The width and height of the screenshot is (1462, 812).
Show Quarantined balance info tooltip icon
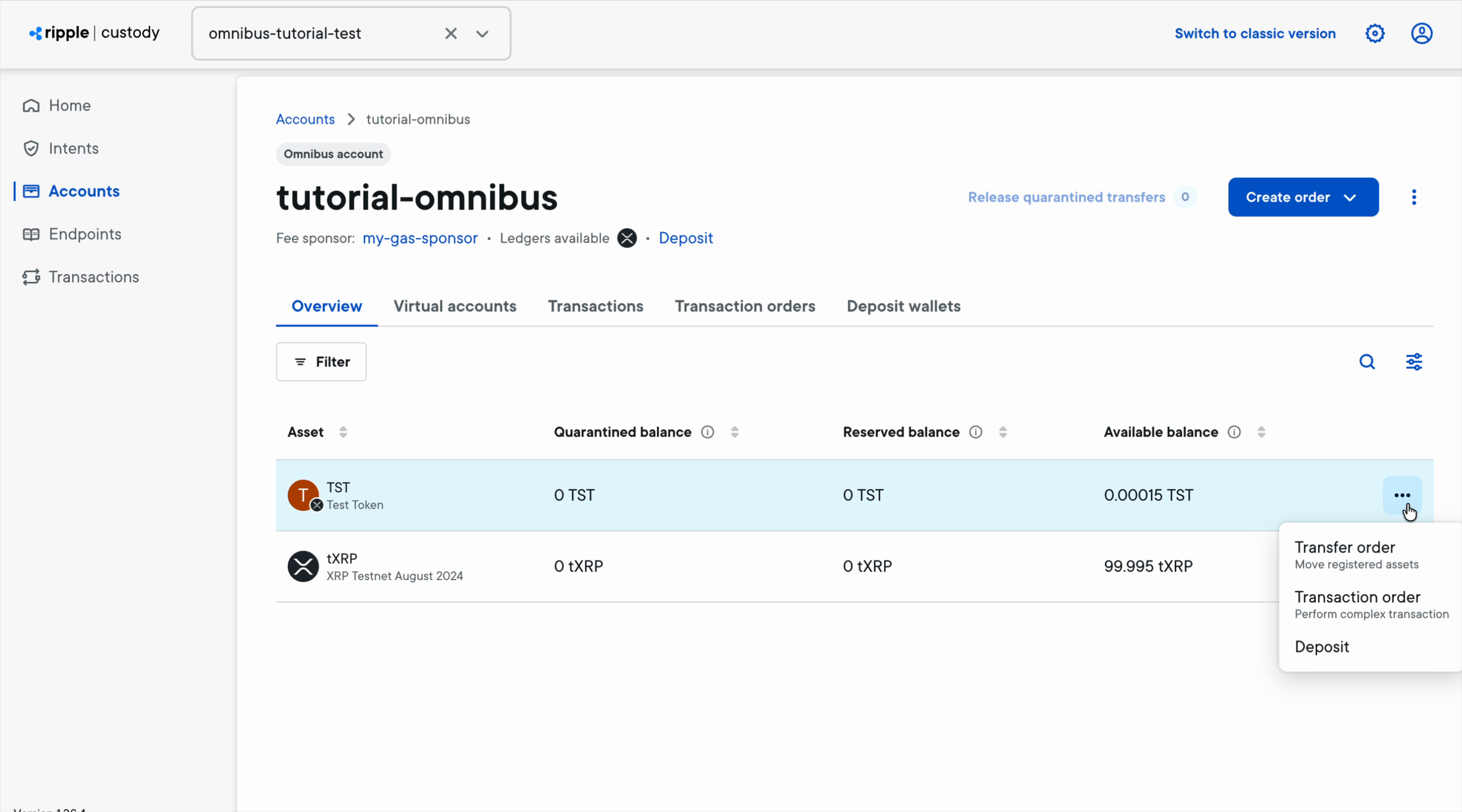[707, 432]
